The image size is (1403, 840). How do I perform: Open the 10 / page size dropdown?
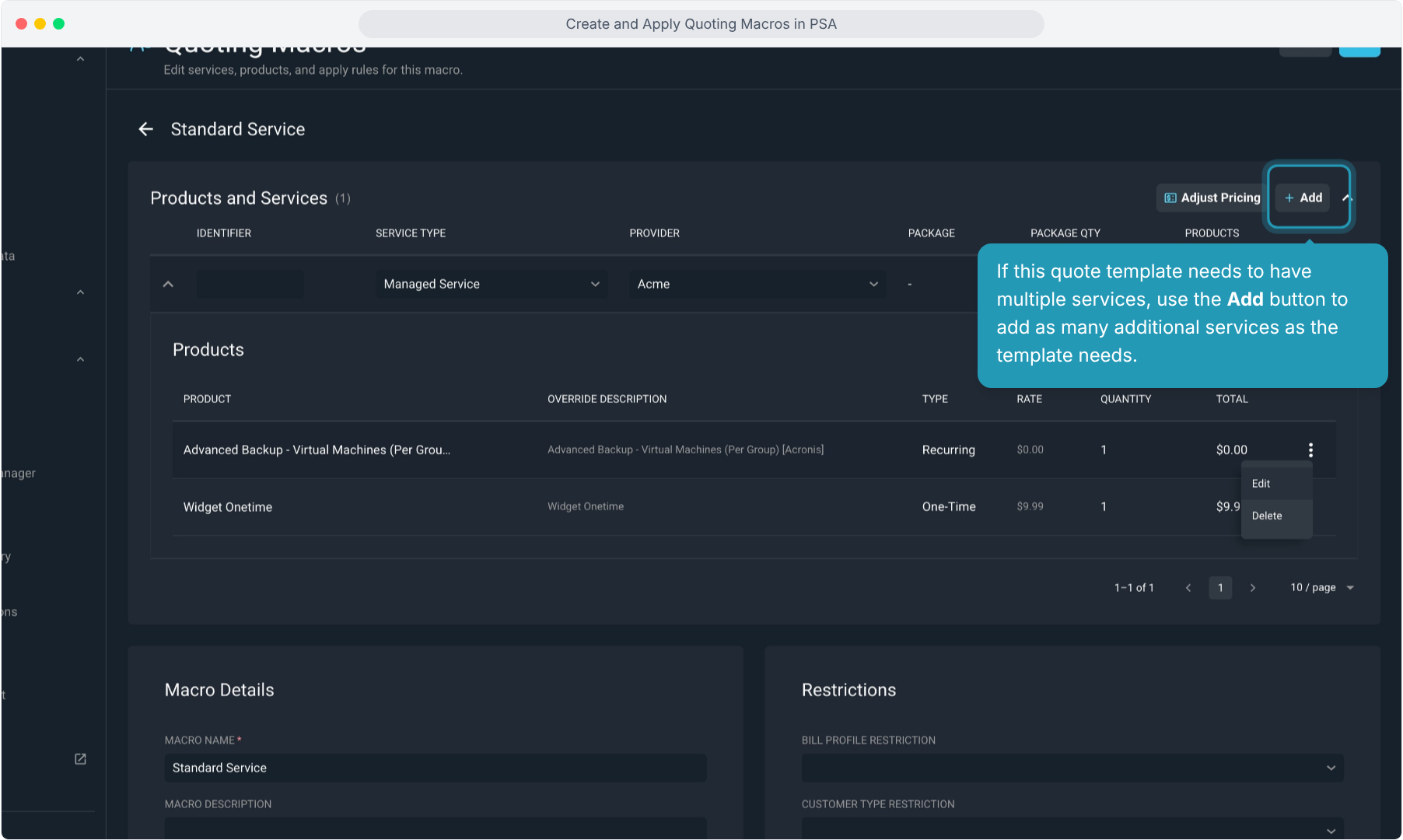(x=1322, y=588)
